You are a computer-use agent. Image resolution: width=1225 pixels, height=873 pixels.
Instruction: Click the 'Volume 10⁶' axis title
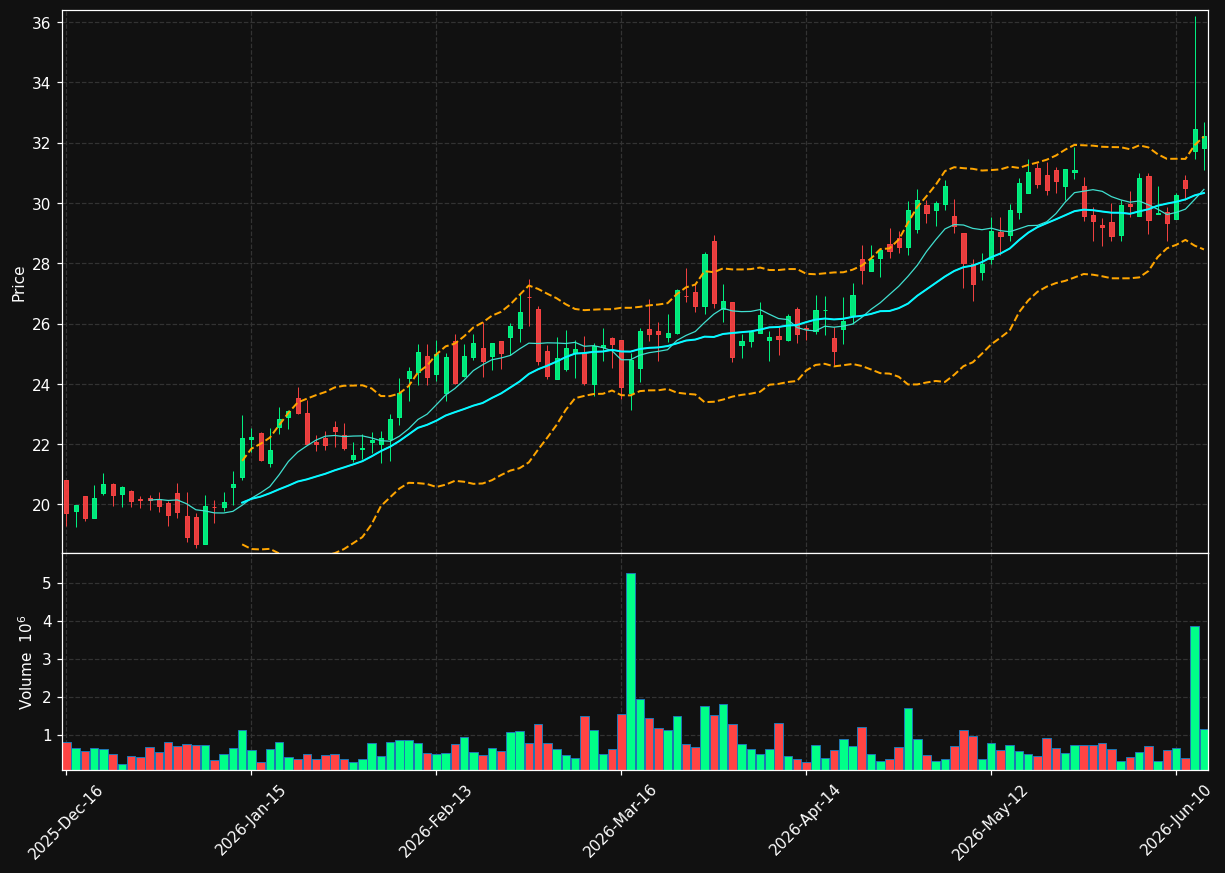pyautogui.click(x=24, y=662)
